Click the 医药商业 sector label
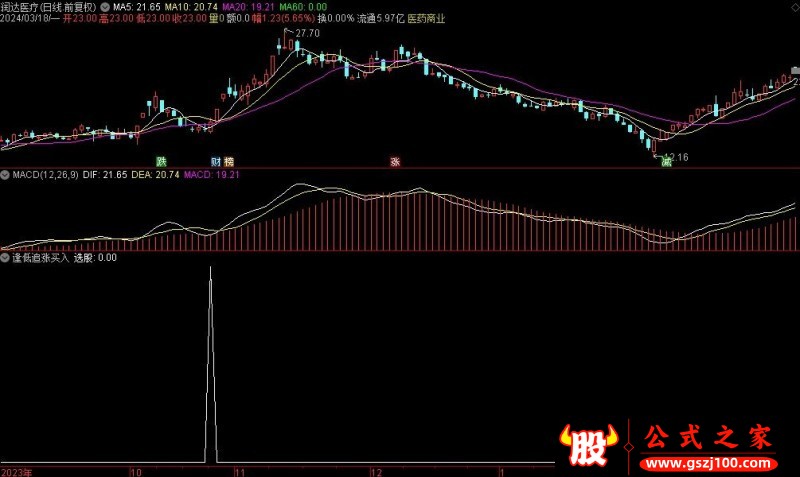 (x=426, y=19)
